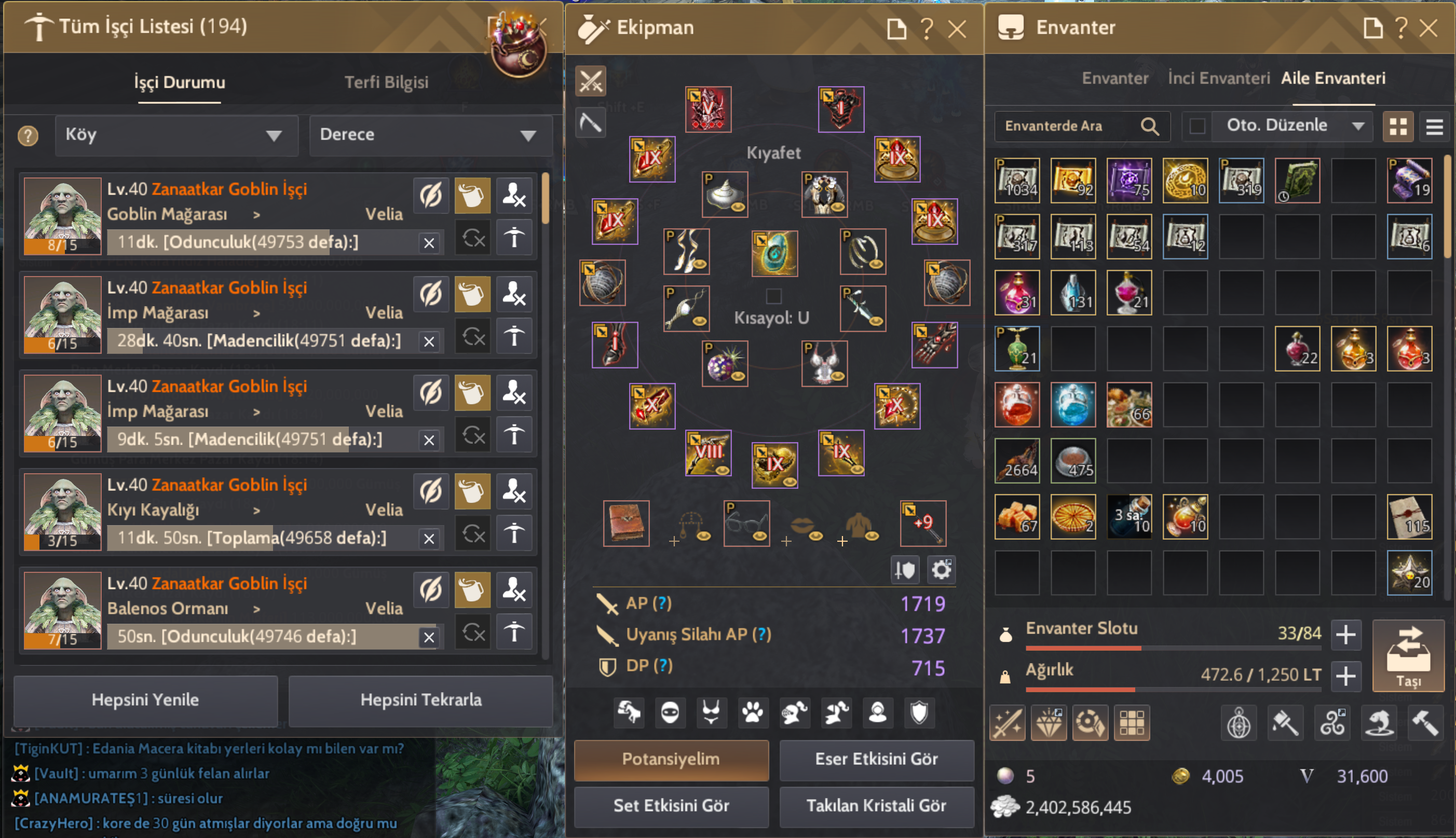Click the Taşı move button
Screen dimensions: 1456x838
tap(1408, 655)
